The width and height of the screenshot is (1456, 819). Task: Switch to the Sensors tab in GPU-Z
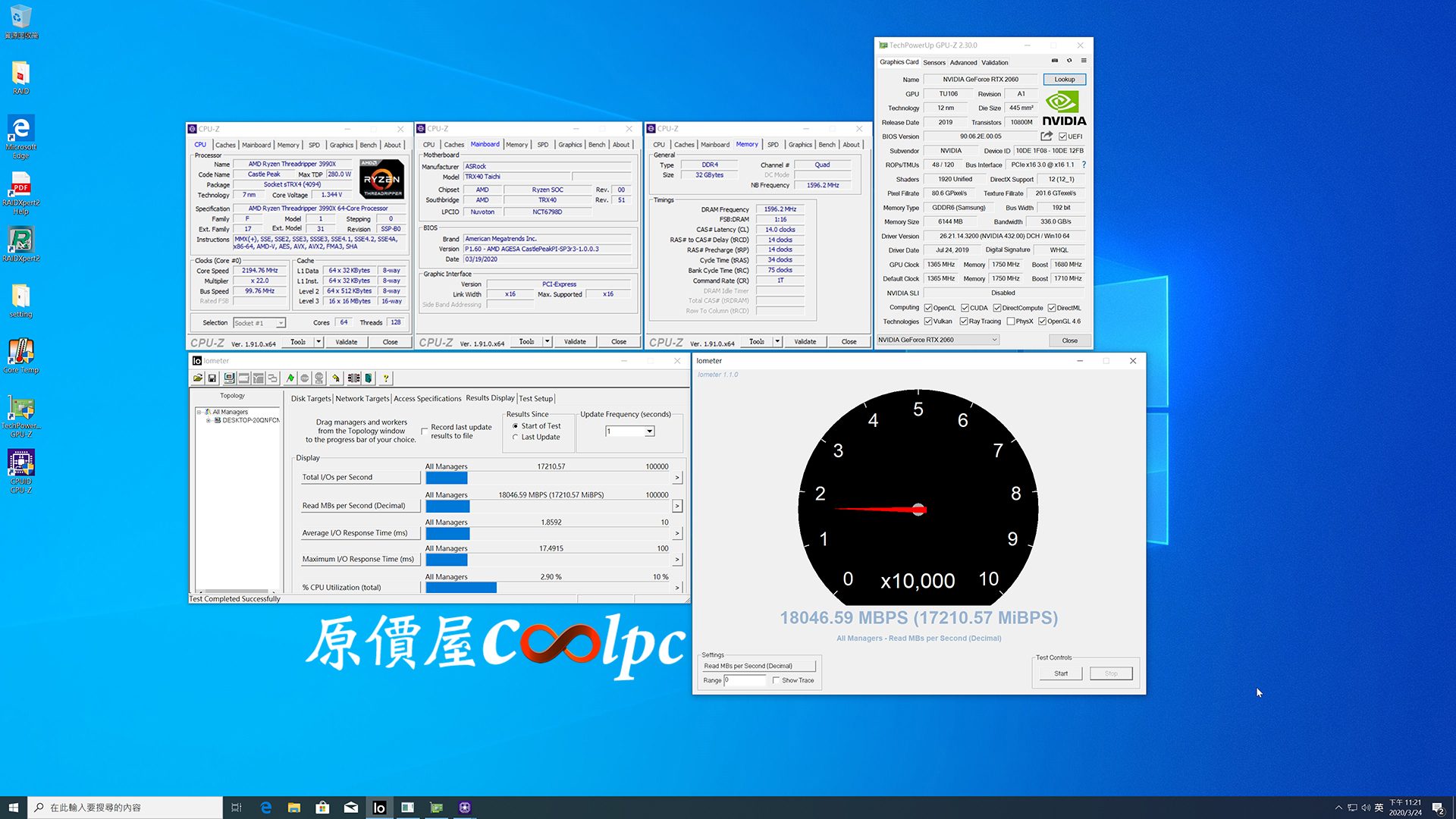click(934, 63)
